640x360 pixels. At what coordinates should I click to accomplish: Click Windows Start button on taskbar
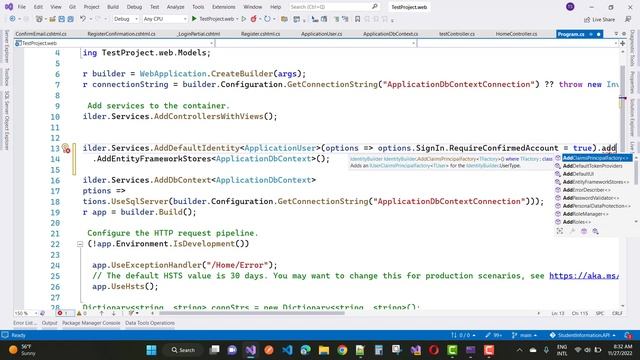151,350
